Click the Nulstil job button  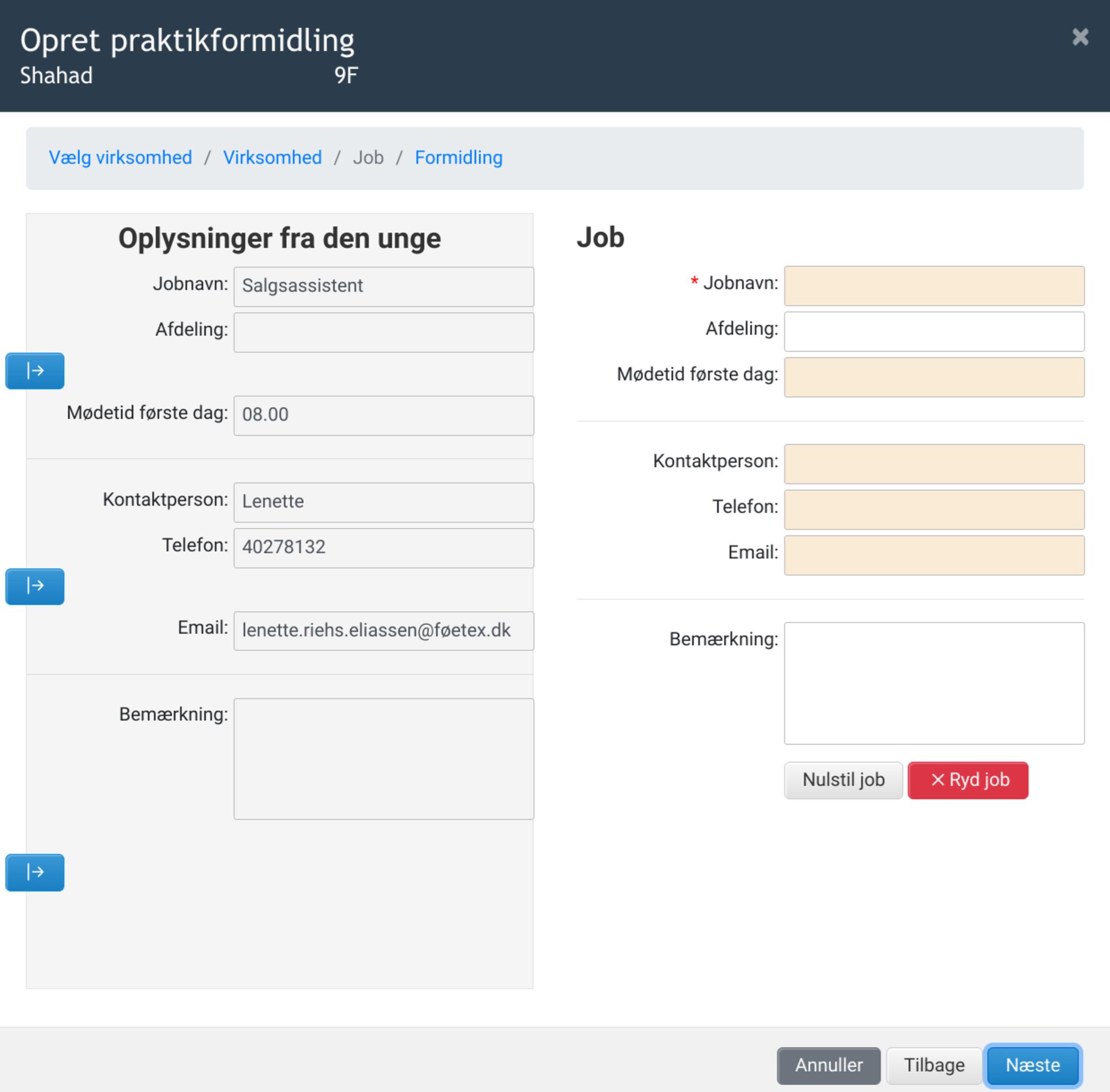tap(842, 780)
